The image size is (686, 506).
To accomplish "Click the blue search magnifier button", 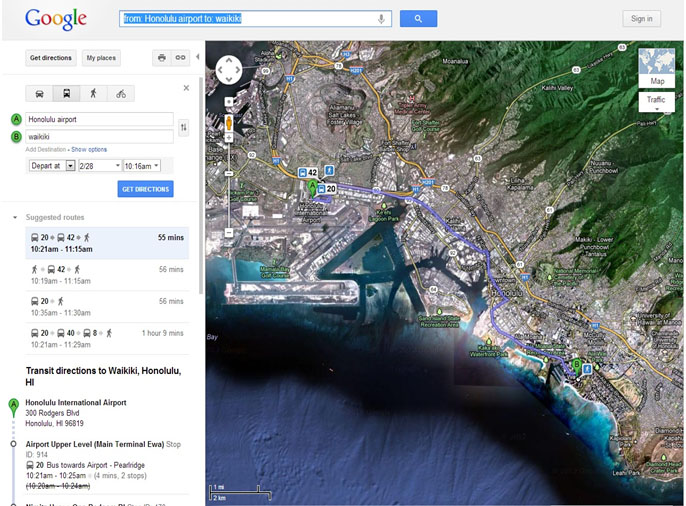I will pyautogui.click(x=418, y=19).
